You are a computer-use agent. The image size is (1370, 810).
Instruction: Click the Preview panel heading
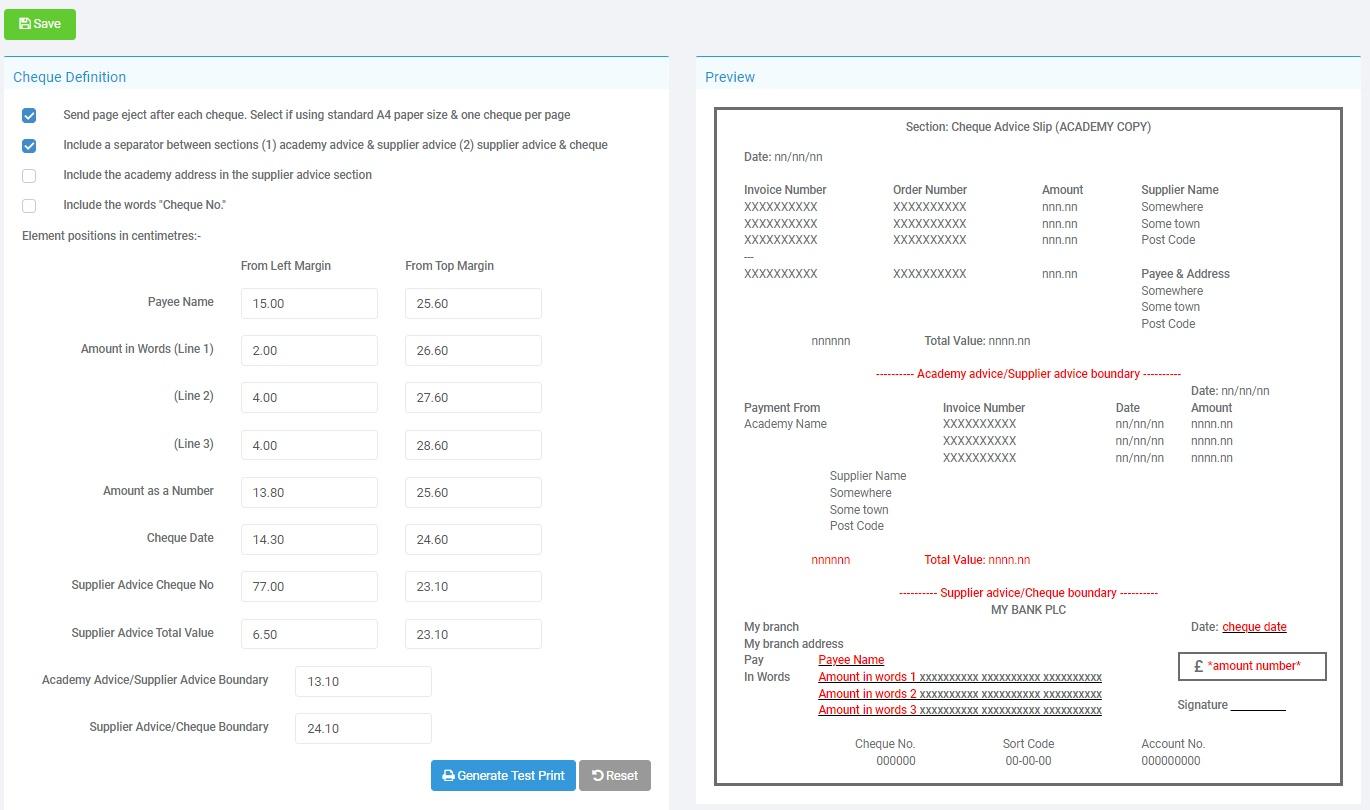[730, 77]
